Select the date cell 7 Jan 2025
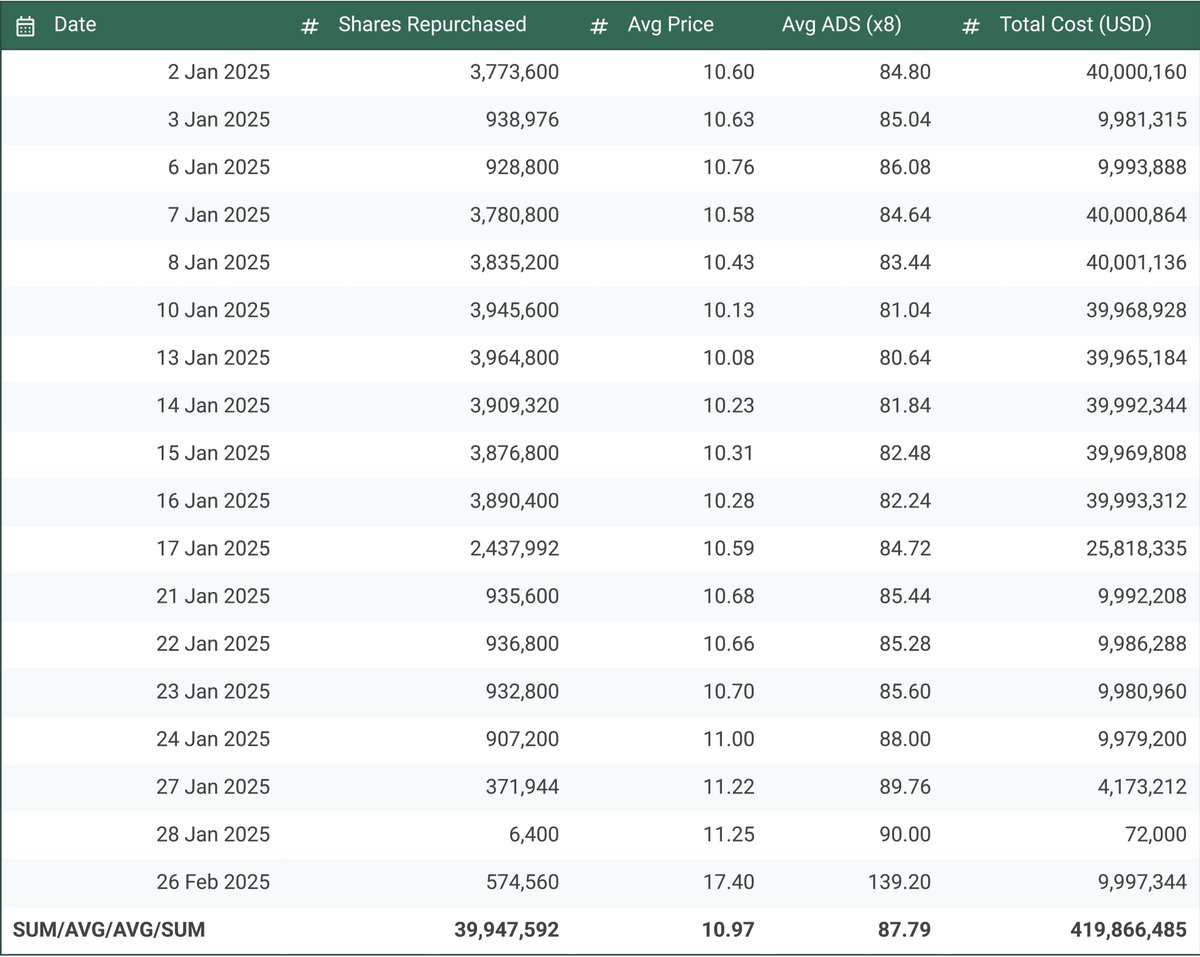This screenshot has height=957, width=1200. tap(219, 215)
